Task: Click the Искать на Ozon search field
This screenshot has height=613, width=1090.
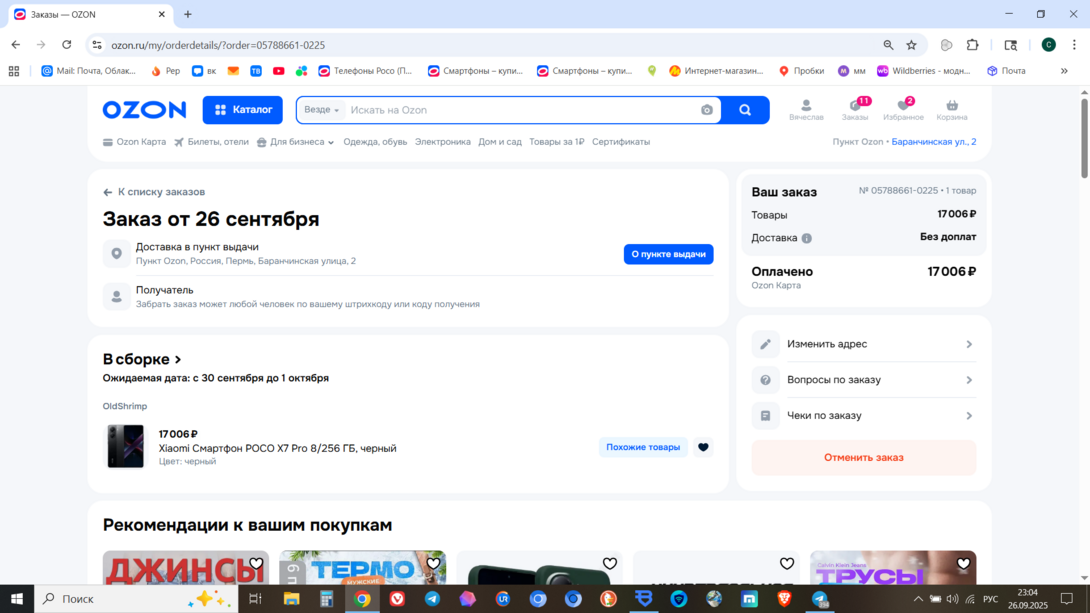Action: tap(521, 110)
